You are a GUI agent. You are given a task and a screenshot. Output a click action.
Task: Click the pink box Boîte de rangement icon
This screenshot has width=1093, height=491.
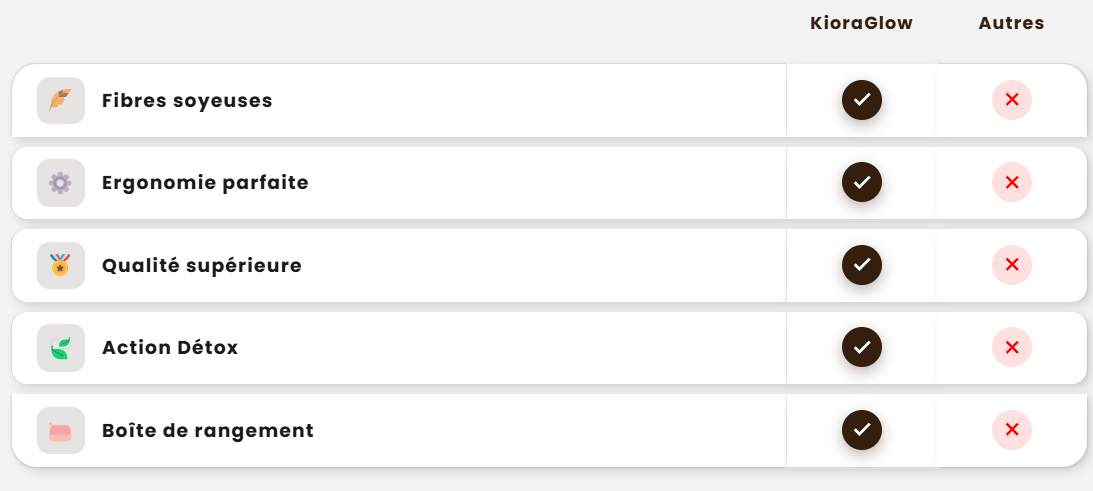click(x=61, y=431)
